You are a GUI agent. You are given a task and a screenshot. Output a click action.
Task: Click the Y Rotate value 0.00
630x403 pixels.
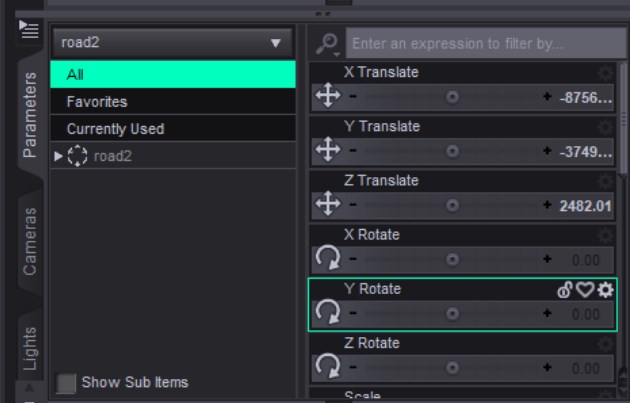pyautogui.click(x=586, y=315)
